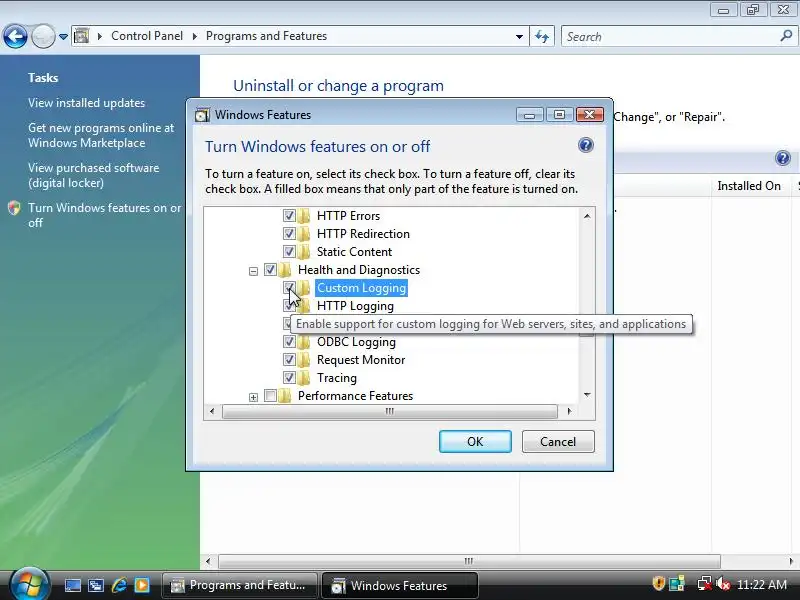
Task: Click the Windows Features title bar icon
Action: (x=203, y=115)
